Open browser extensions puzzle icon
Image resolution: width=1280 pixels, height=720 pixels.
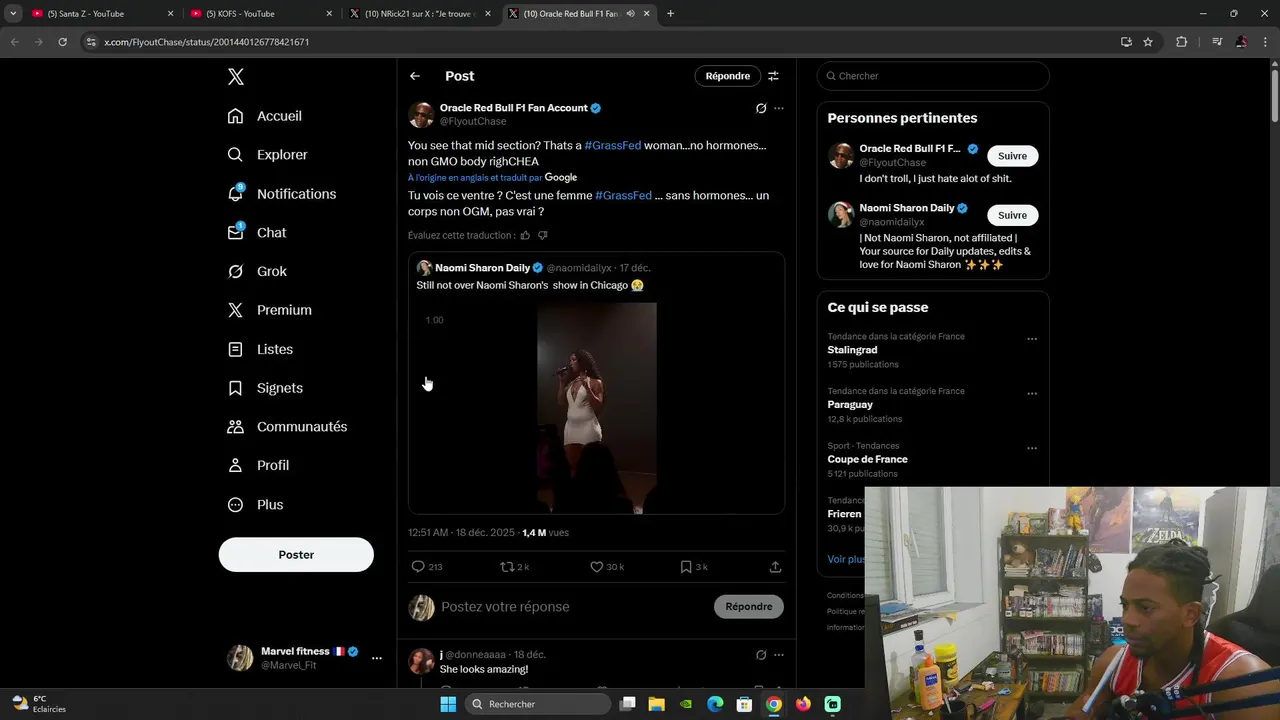[x=1181, y=42]
